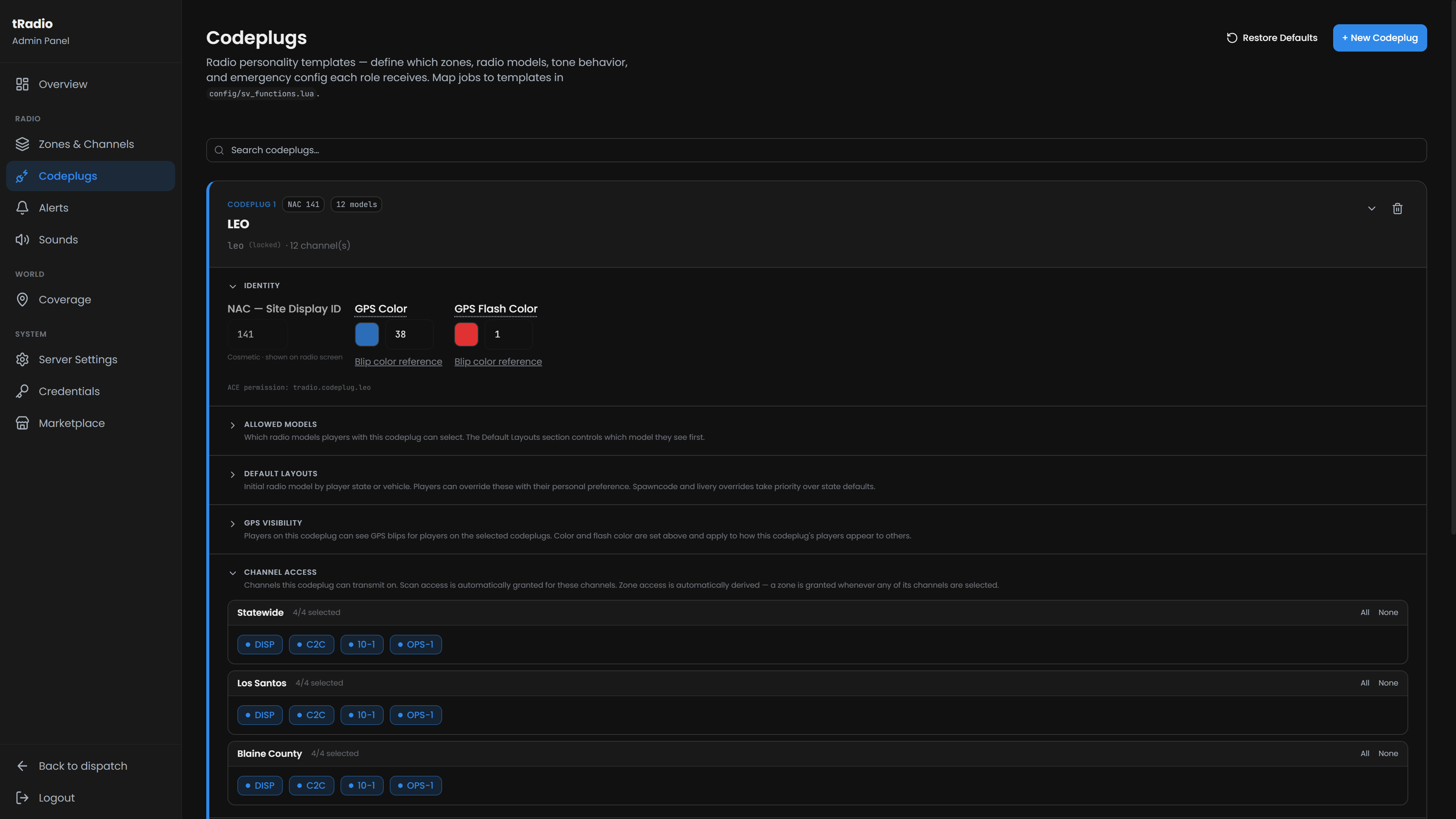Click the Back to dispatch arrow icon
1456x819 pixels.
(x=22, y=766)
